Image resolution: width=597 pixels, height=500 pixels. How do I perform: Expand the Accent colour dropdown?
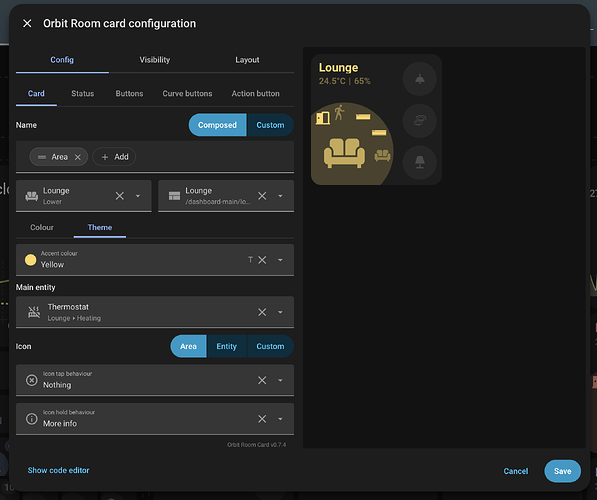coord(280,260)
